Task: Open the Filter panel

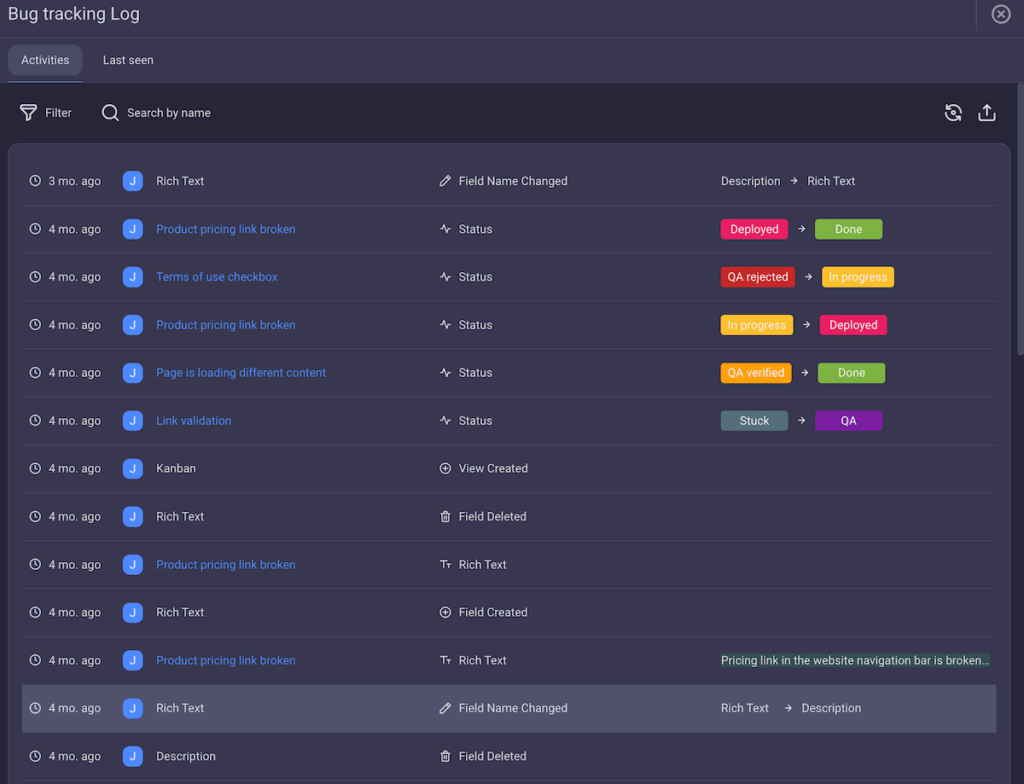Action: (x=45, y=112)
